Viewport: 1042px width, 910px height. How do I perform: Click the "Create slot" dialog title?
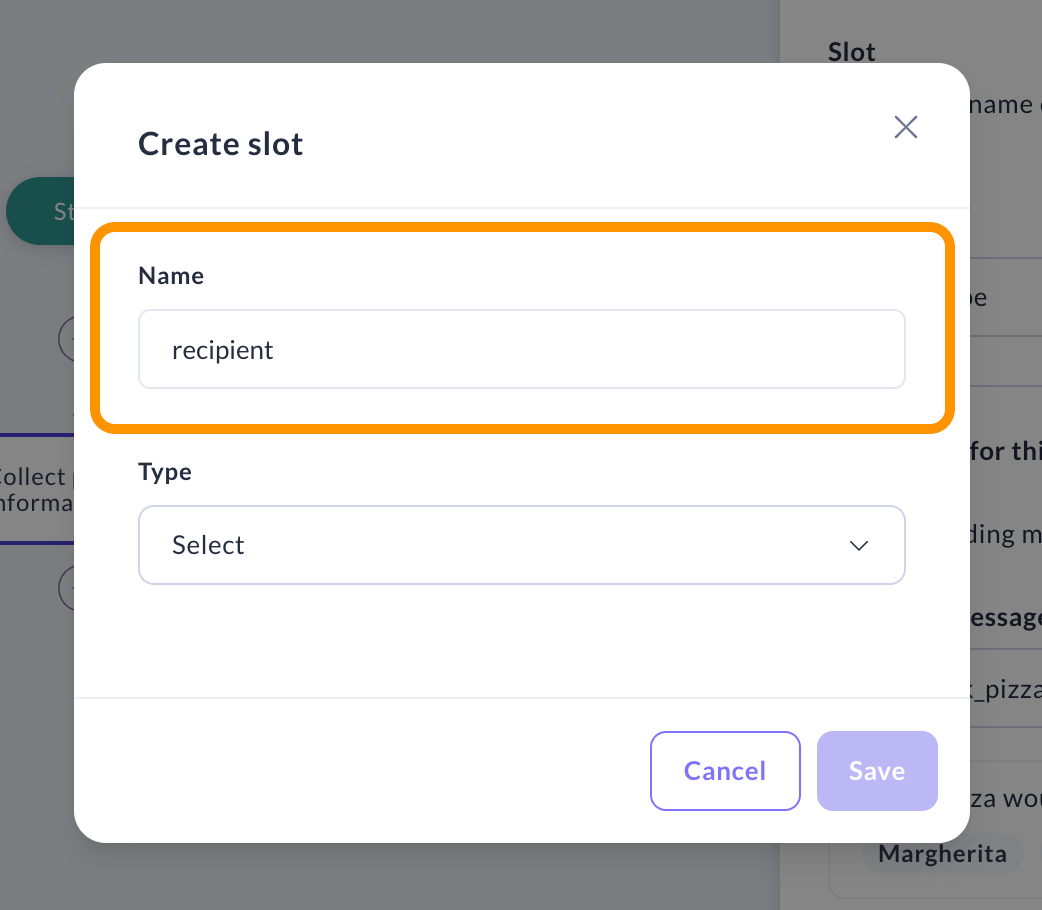(x=220, y=144)
